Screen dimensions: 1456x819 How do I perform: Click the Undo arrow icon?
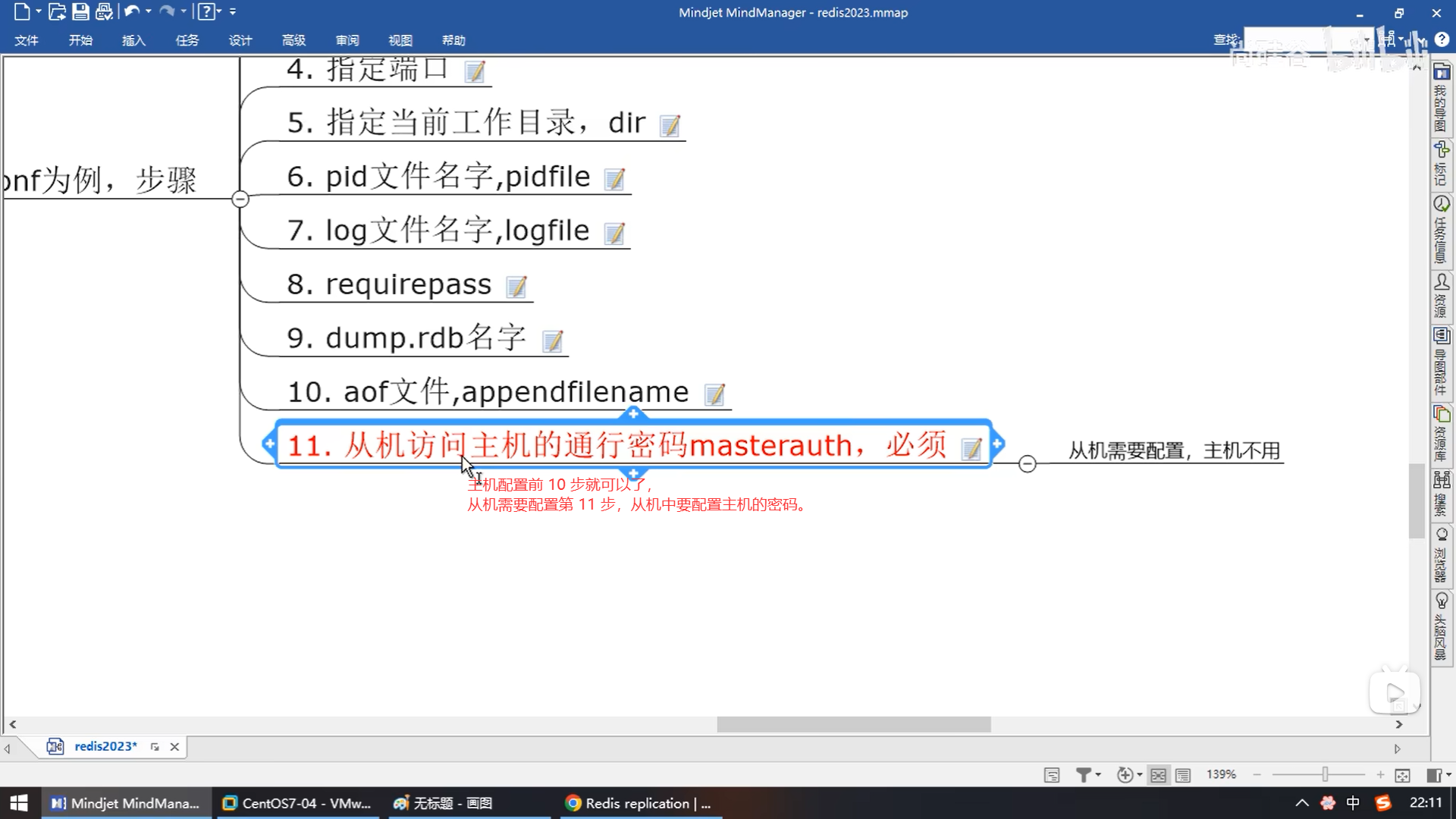click(x=132, y=11)
